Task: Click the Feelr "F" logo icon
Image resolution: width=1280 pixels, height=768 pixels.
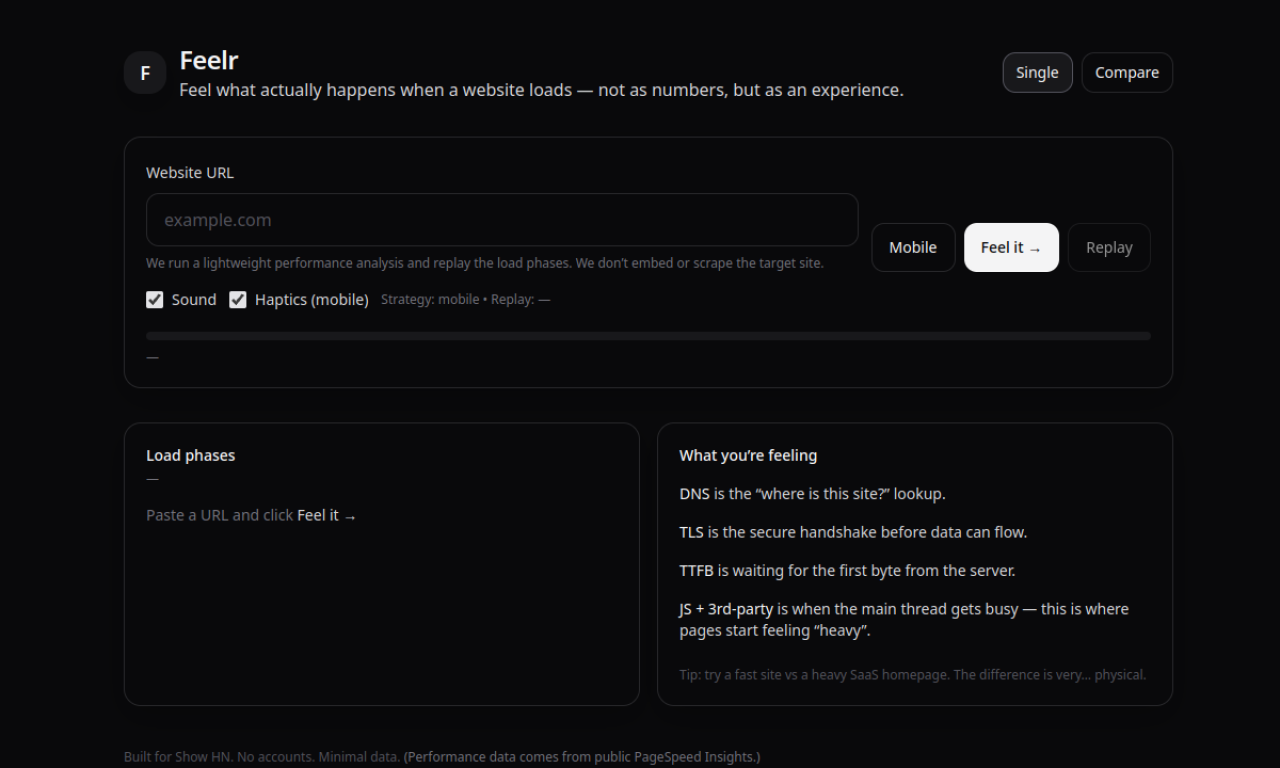Action: (x=145, y=73)
